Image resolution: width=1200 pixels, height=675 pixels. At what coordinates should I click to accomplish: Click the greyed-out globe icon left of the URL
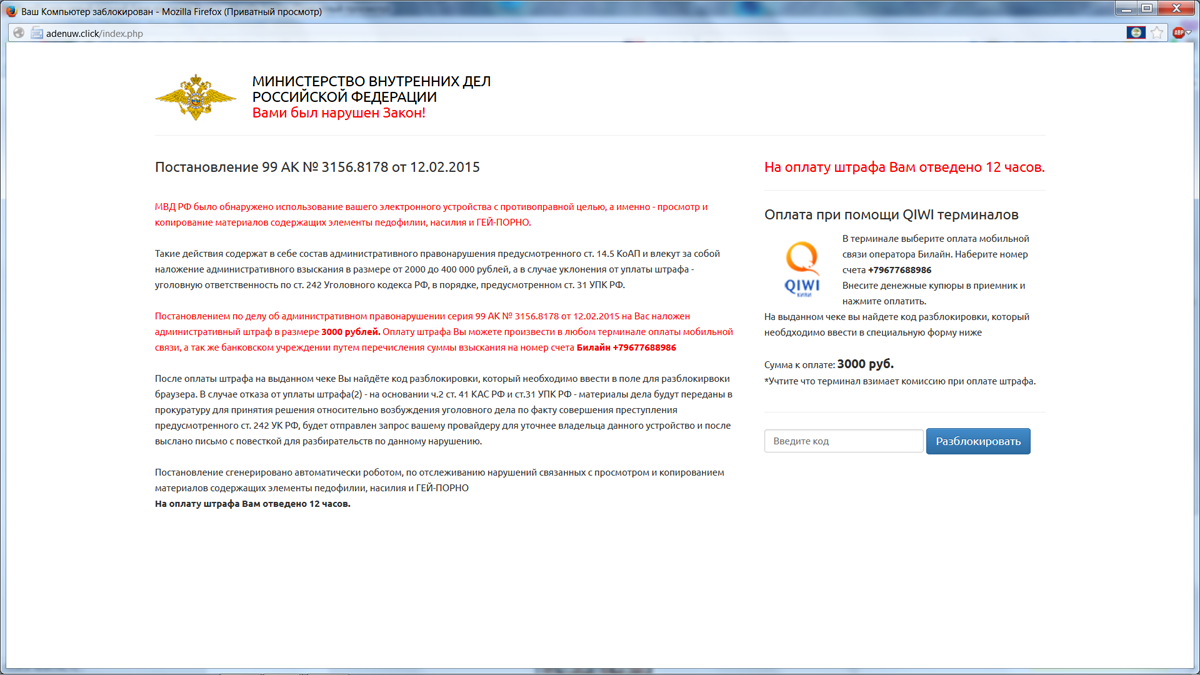(x=18, y=33)
